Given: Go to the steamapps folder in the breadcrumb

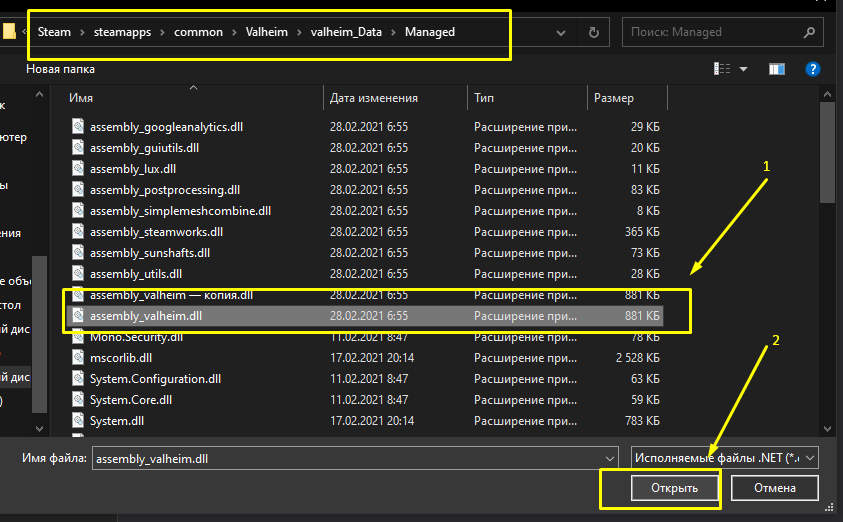Looking at the screenshot, I should tap(124, 32).
